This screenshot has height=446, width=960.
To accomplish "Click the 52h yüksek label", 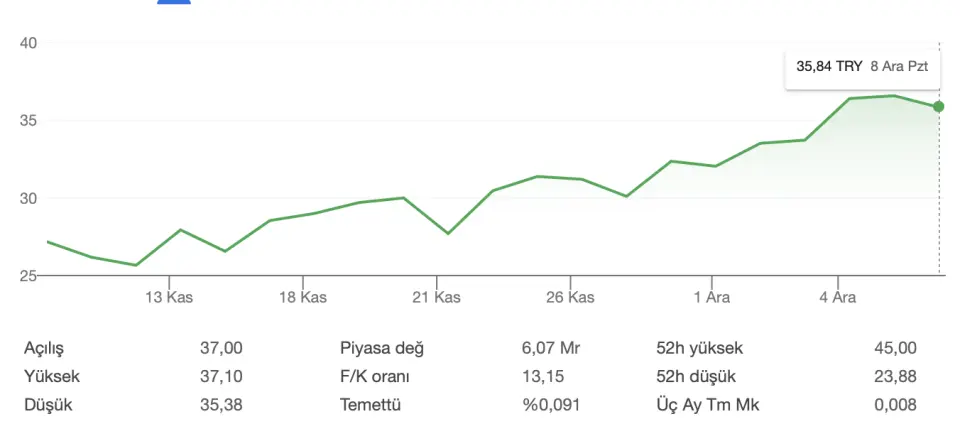I will (x=700, y=348).
